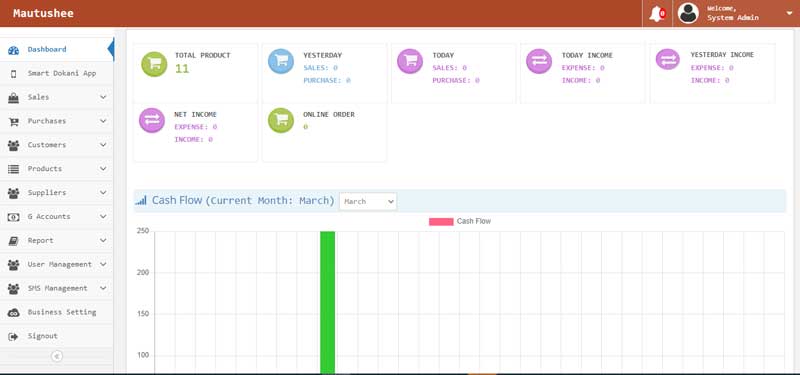Image resolution: width=800 pixels, height=375 pixels.
Task: Expand the Products sidebar section
Action: (56, 169)
